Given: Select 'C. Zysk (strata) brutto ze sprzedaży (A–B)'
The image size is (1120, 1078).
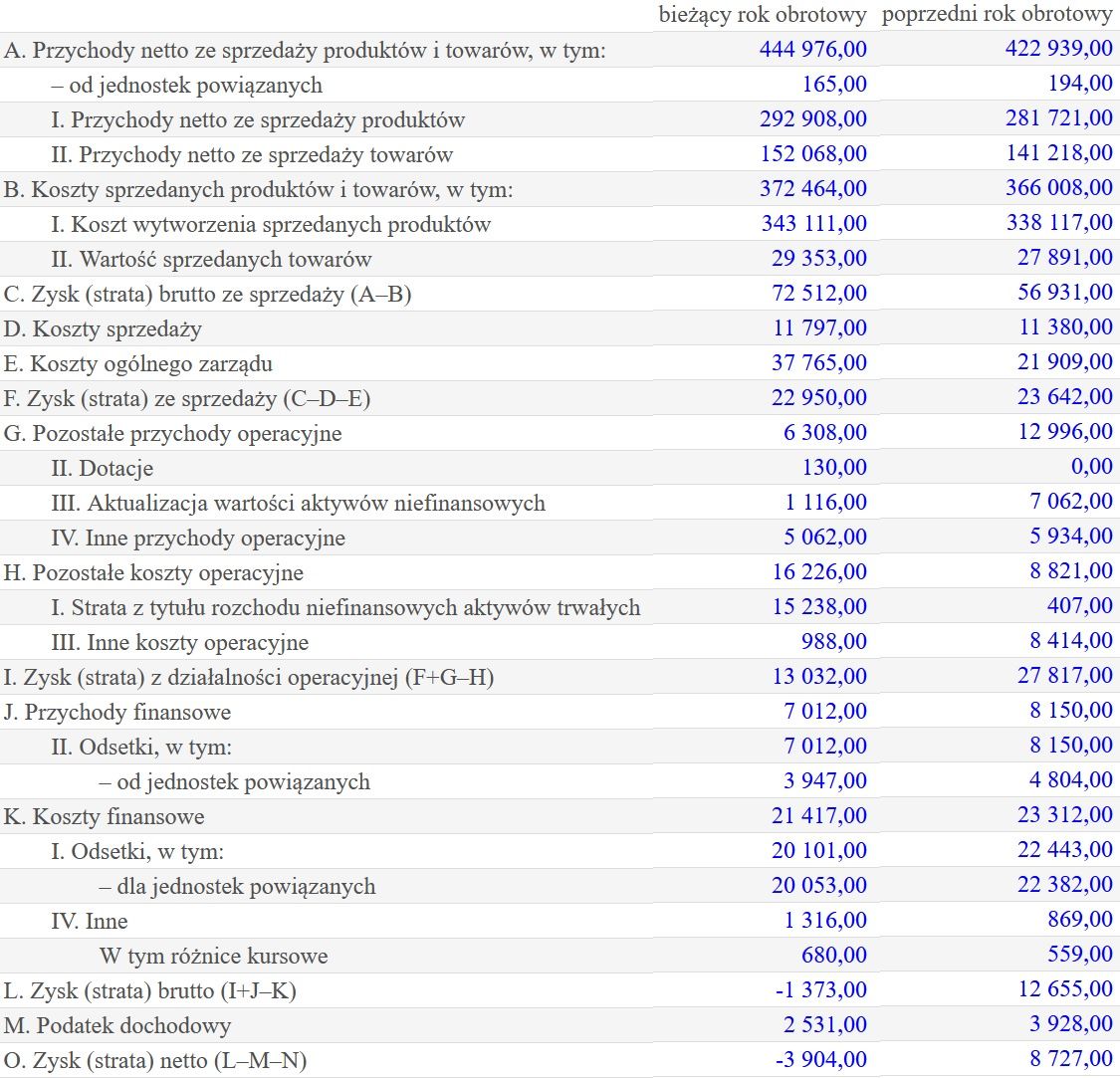Looking at the screenshot, I should point(207,295).
